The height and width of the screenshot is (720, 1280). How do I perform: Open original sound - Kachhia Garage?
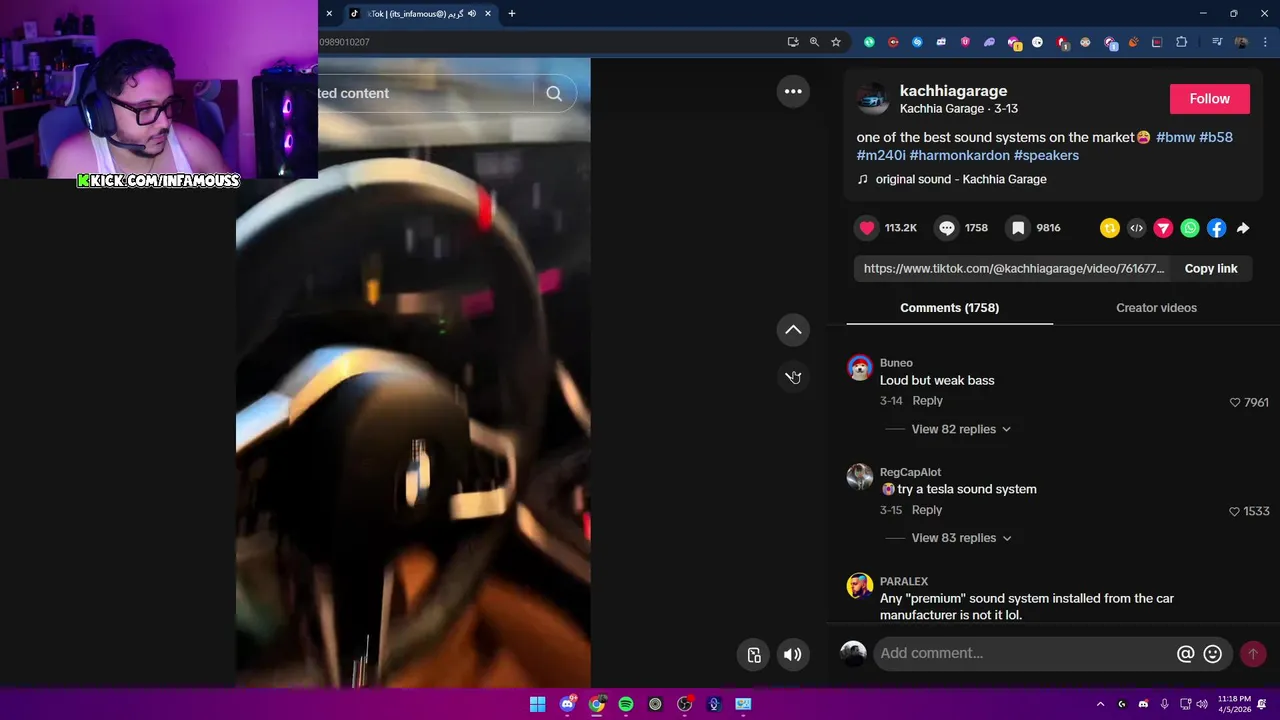pyautogui.click(x=960, y=179)
